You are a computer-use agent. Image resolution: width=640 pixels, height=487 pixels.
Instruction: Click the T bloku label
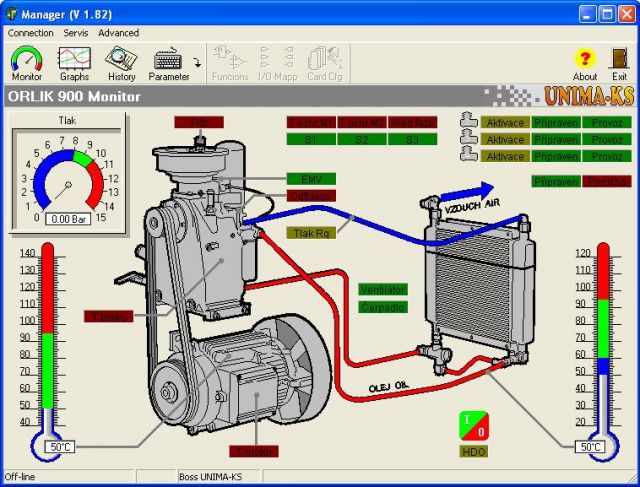[x=109, y=316]
